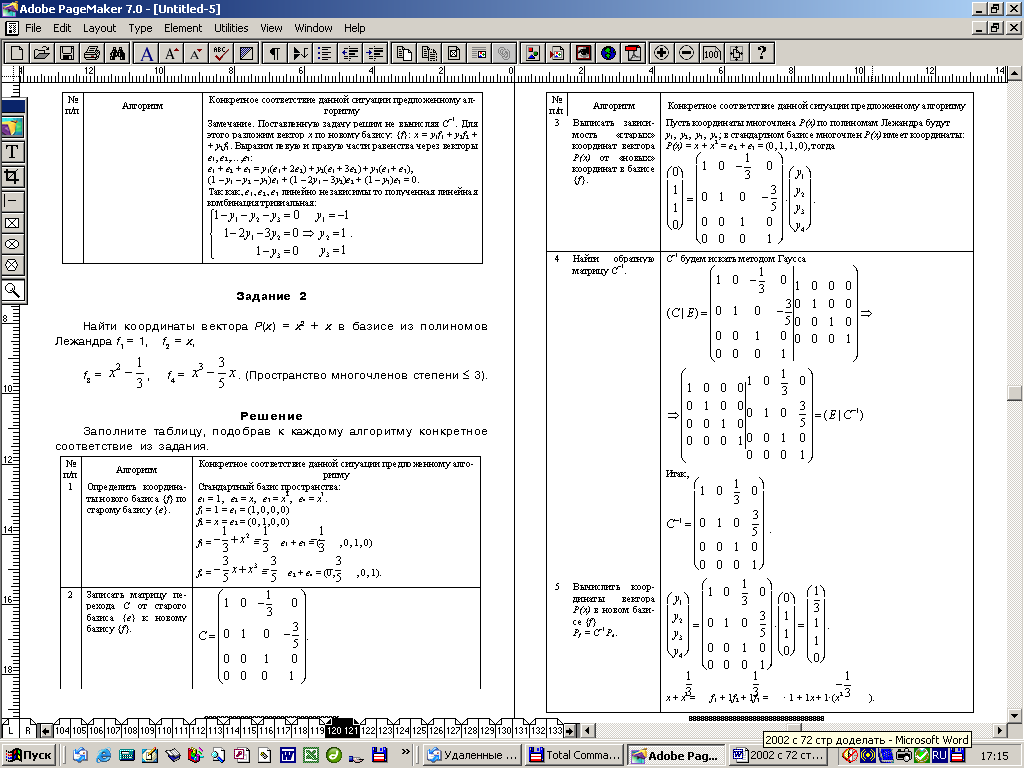Click the Remove Pages icon
This screenshot has width=1024, height=768.
(429, 53)
